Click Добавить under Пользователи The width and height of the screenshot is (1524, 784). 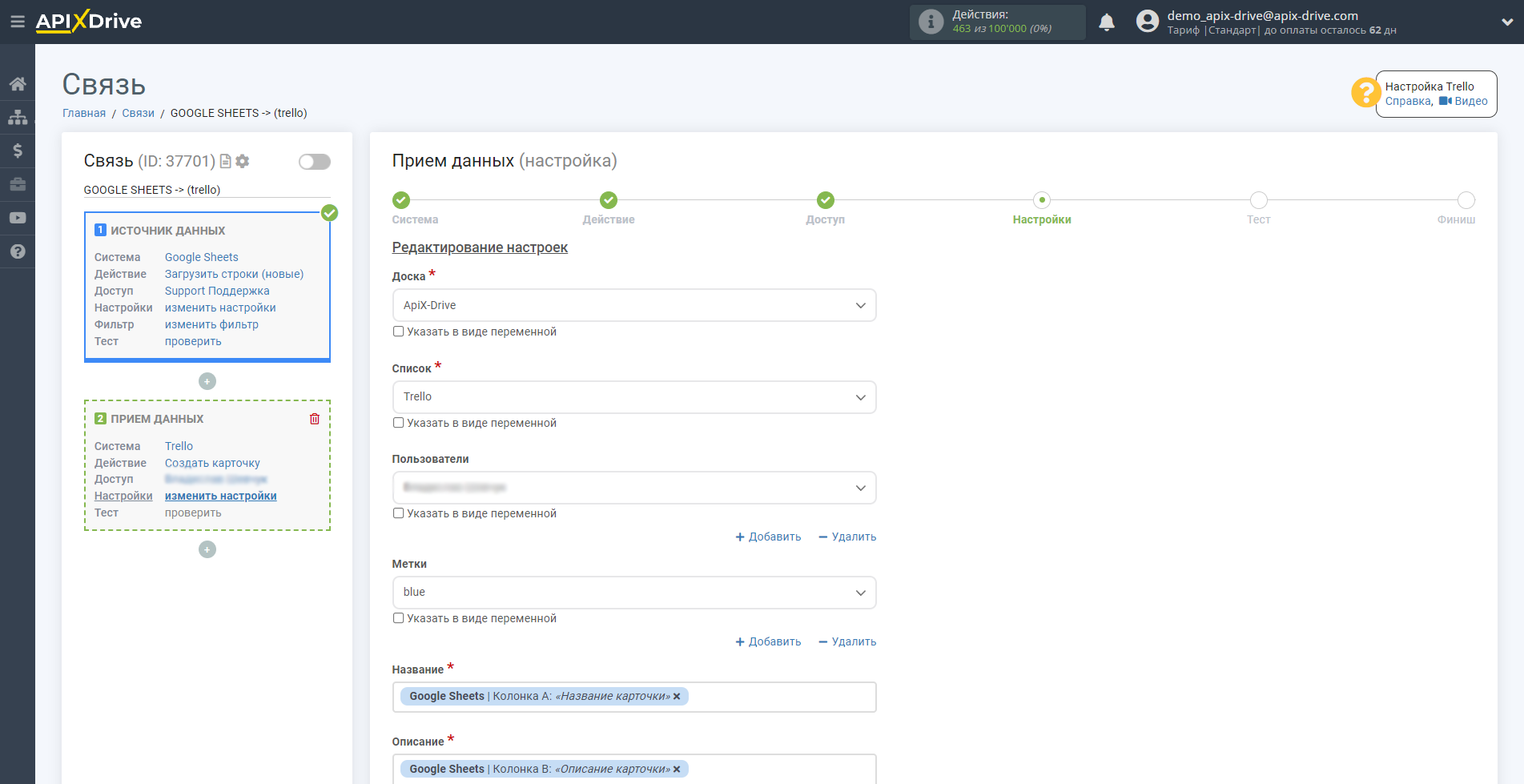tap(768, 537)
